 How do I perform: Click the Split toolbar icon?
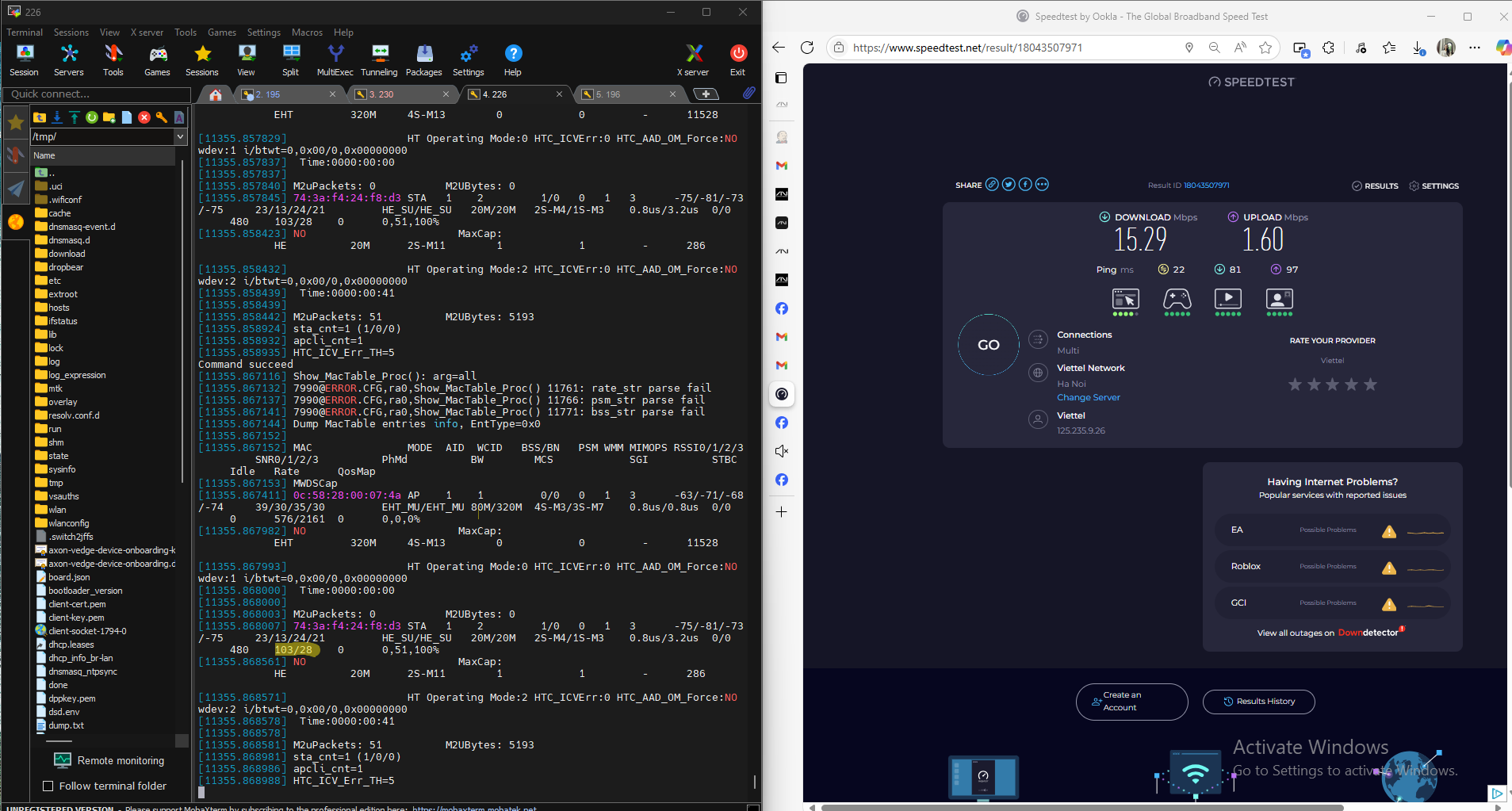(x=291, y=60)
